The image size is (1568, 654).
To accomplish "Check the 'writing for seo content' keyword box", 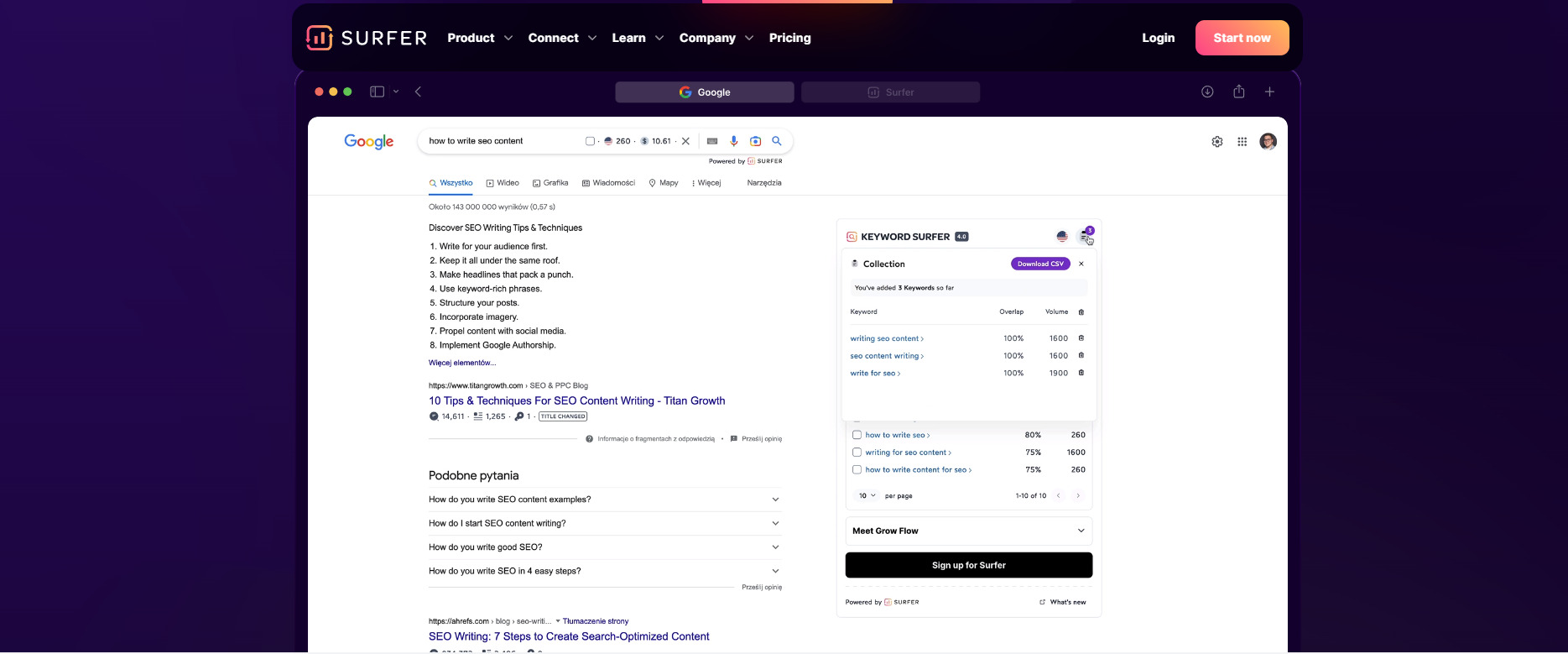I will point(857,453).
